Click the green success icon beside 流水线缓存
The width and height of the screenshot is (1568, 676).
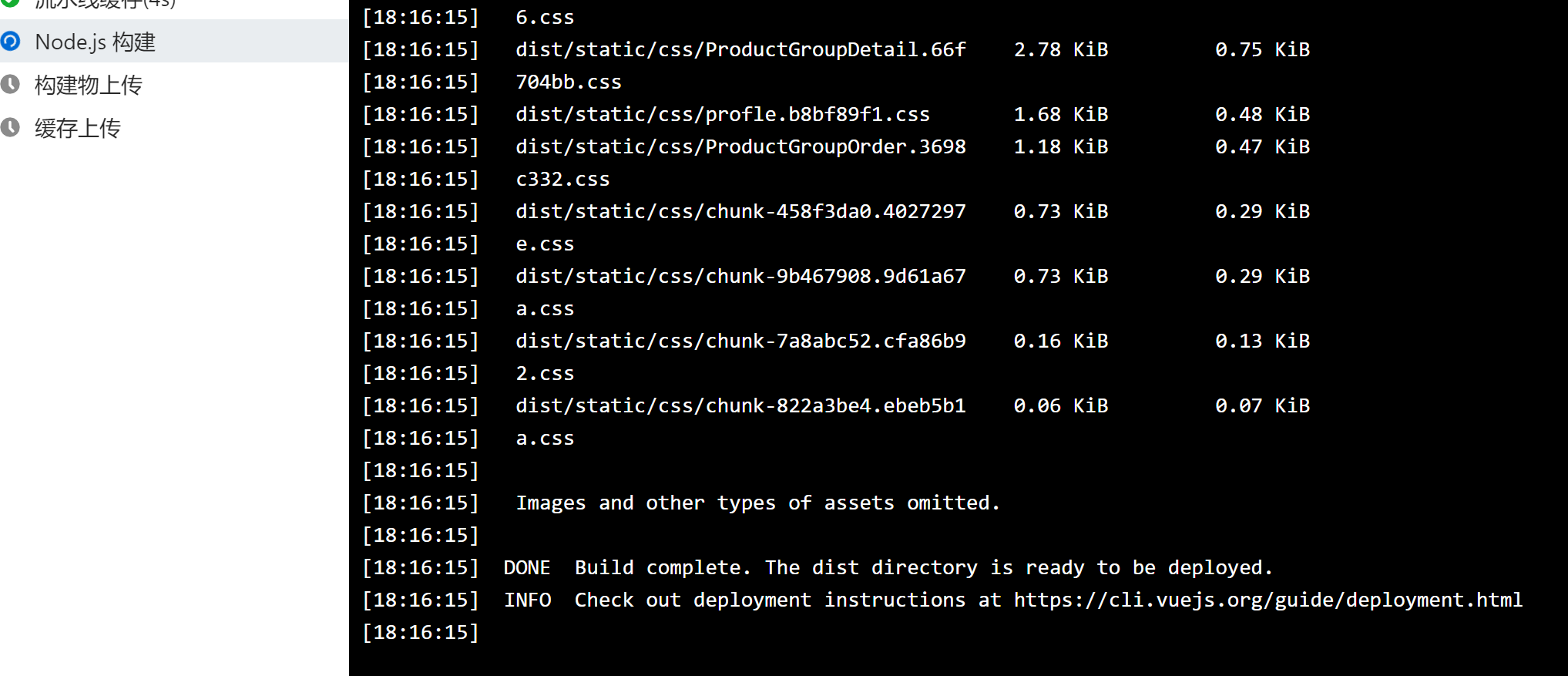11,2
